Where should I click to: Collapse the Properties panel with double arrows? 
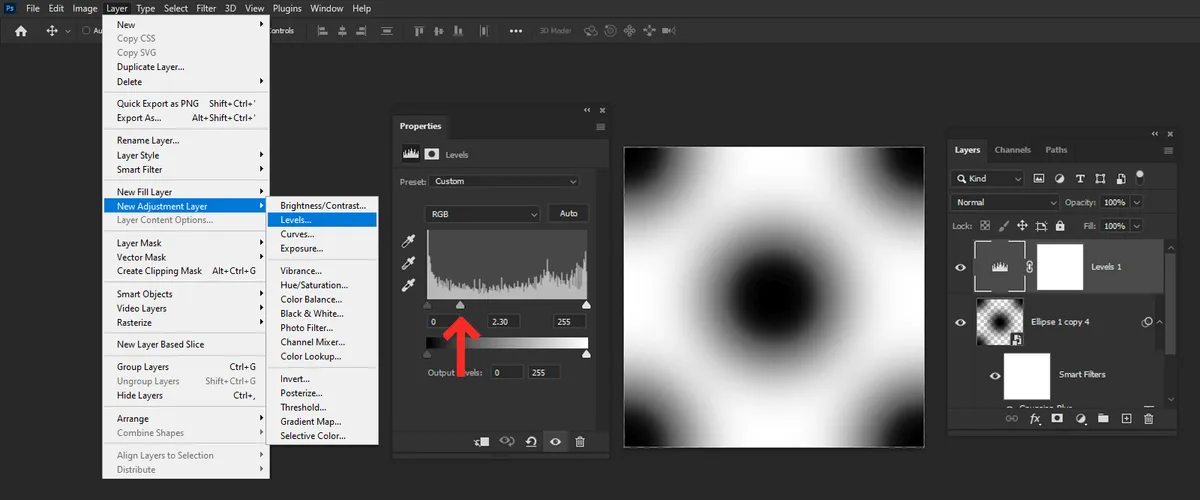[588, 110]
